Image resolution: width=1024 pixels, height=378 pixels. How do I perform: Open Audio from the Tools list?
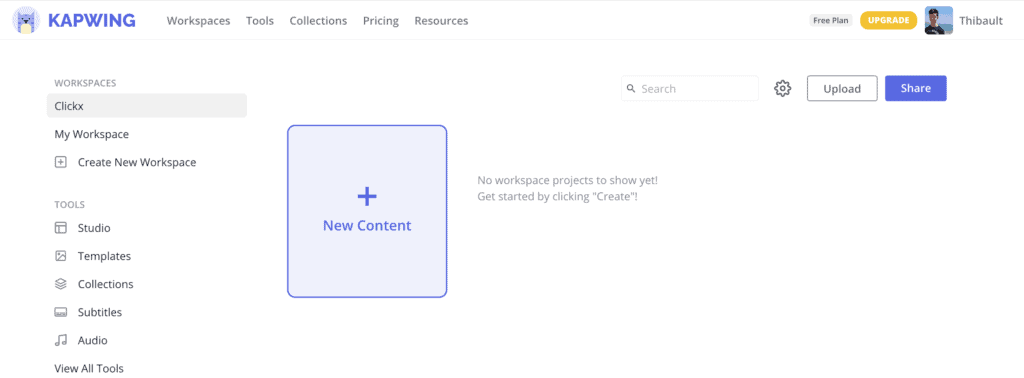93,340
